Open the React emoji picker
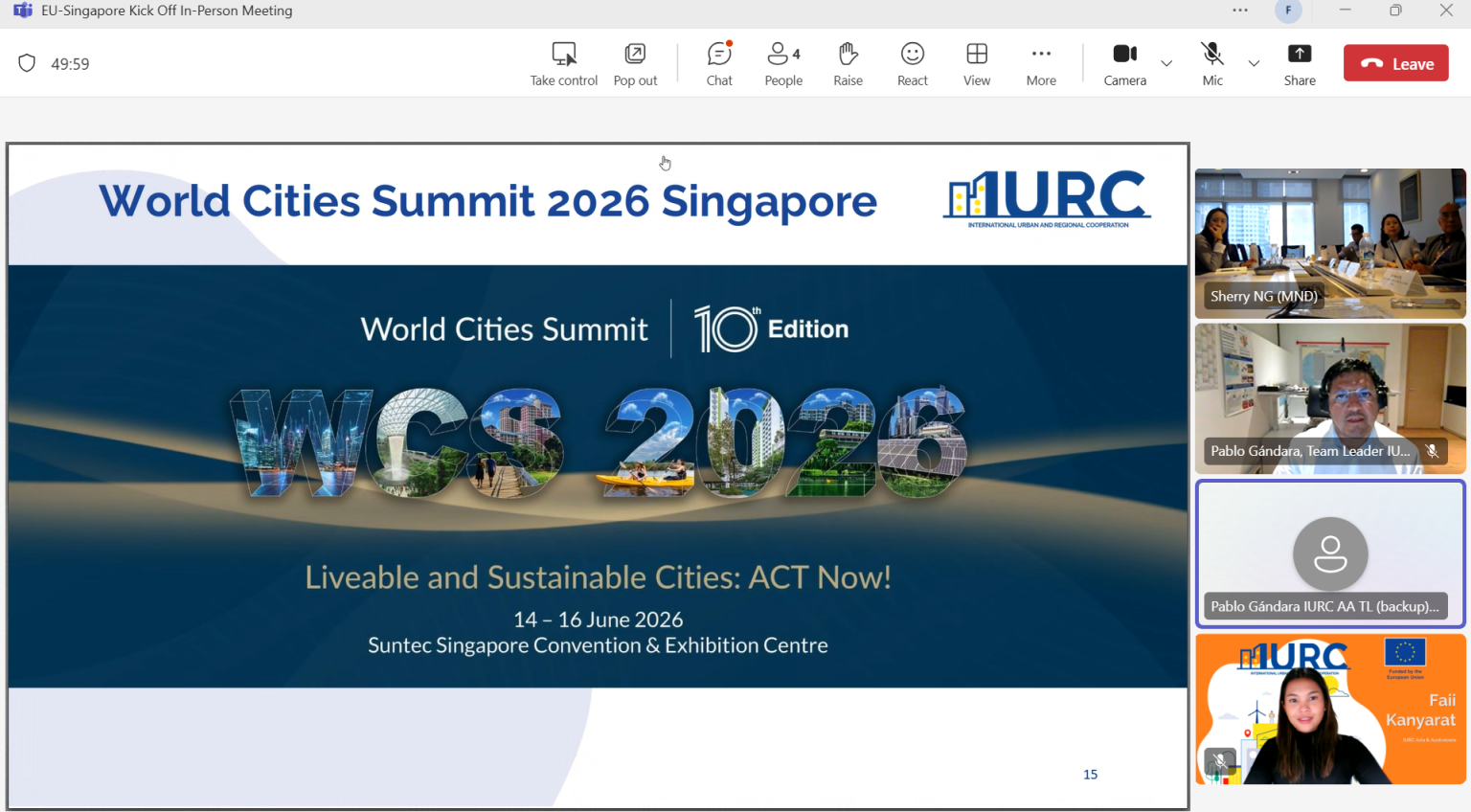This screenshot has height=812, width=1471. point(912,62)
